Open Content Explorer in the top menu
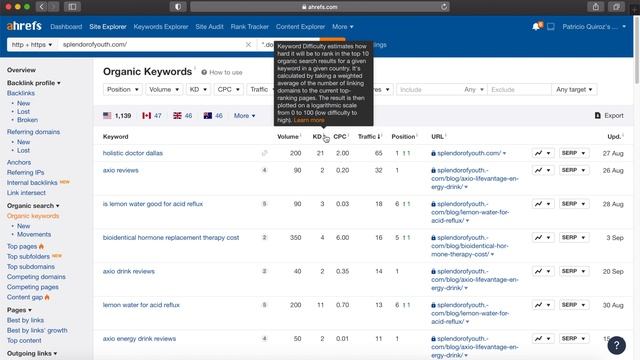 300,27
